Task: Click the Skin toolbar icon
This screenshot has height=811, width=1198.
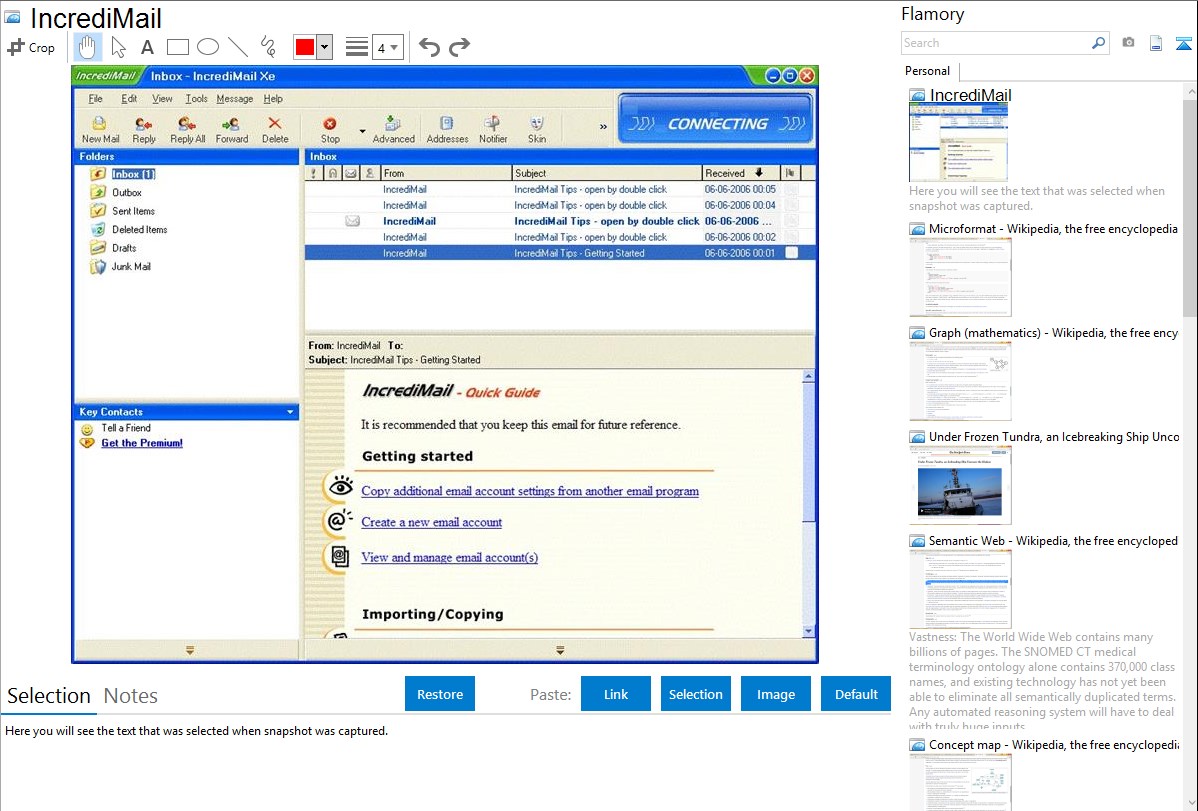Action: [x=537, y=130]
